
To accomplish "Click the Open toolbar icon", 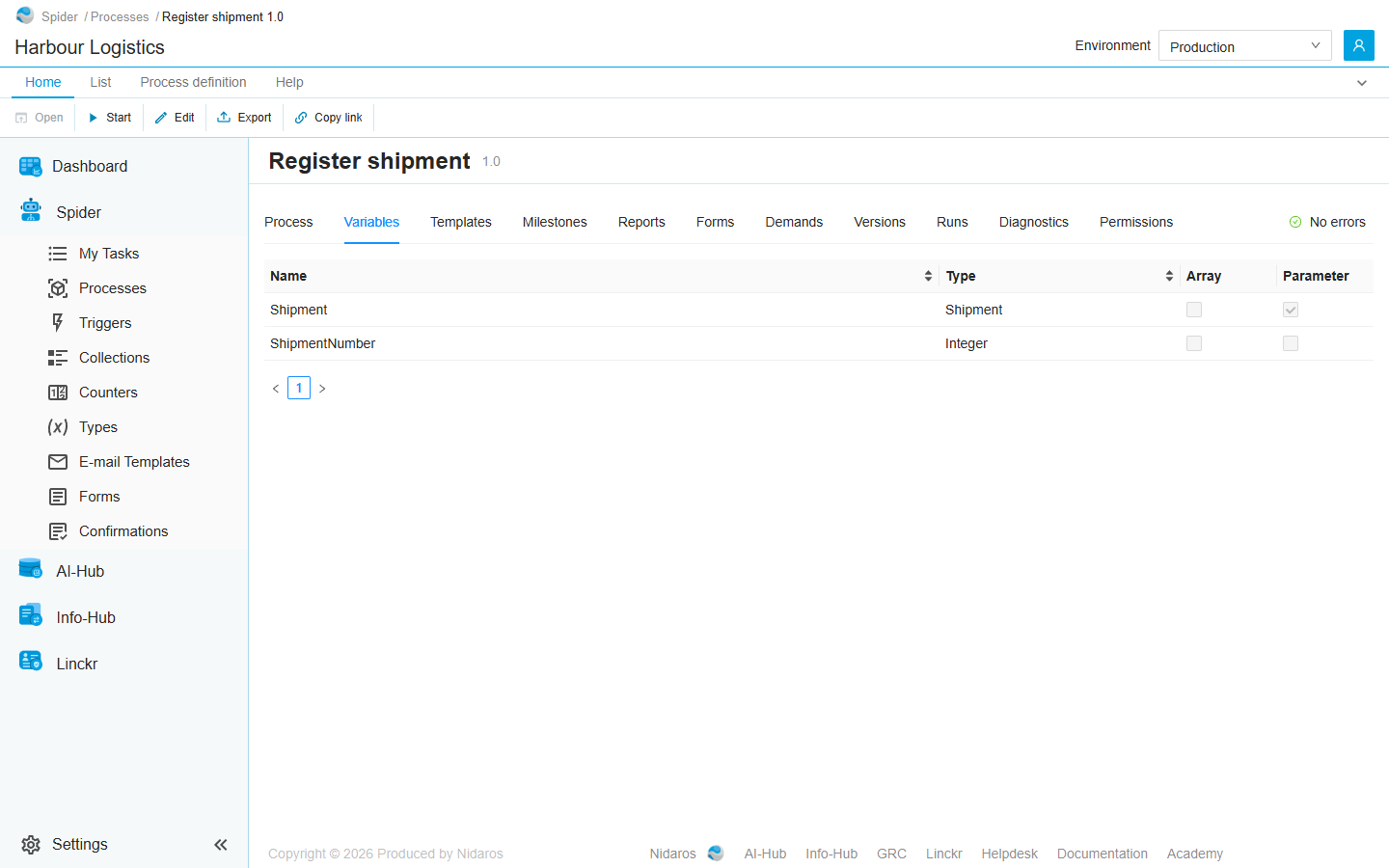I will [21, 118].
